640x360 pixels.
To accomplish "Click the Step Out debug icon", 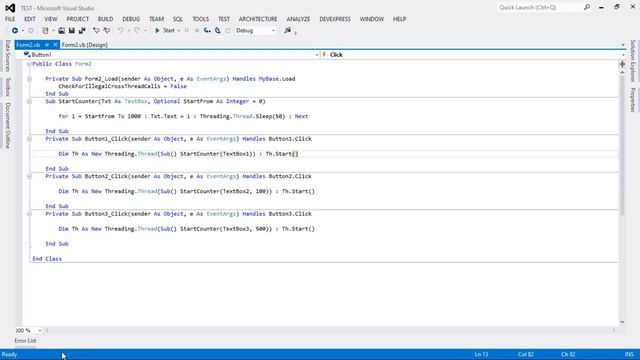I will (228, 31).
